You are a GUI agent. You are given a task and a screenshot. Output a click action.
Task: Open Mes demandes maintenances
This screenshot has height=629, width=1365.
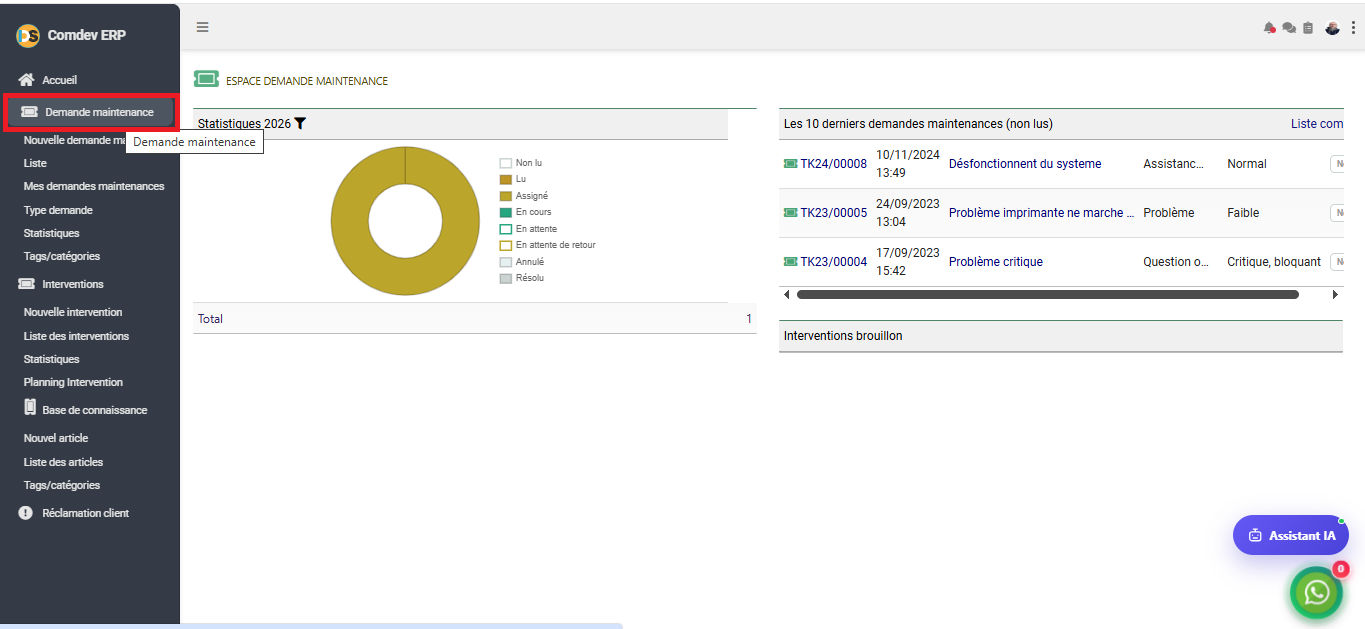[x=94, y=186]
